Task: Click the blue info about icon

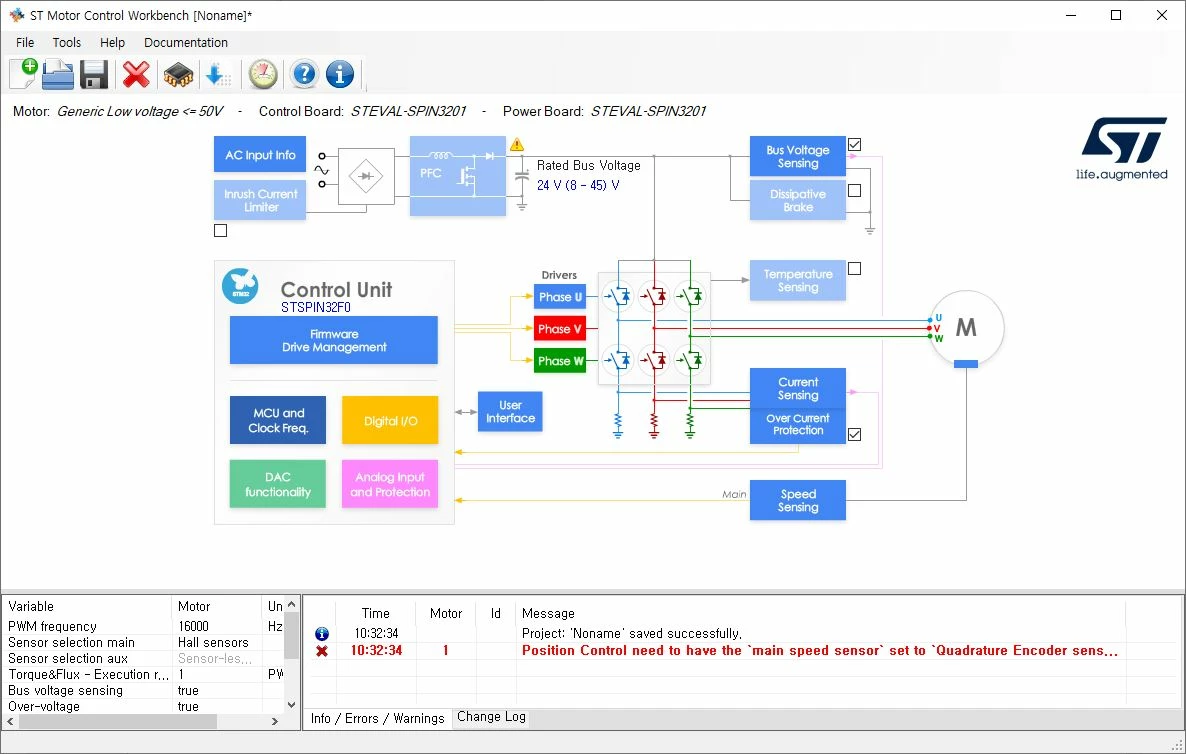Action: [340, 74]
